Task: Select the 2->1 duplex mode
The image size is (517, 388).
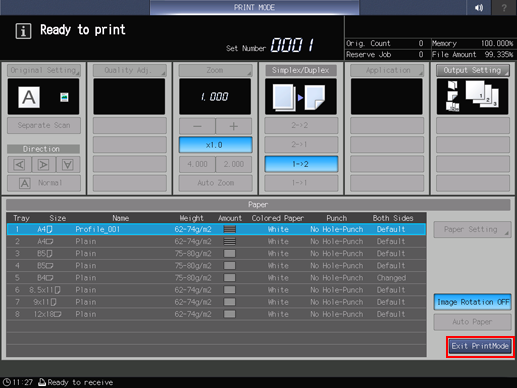Action: [301, 145]
